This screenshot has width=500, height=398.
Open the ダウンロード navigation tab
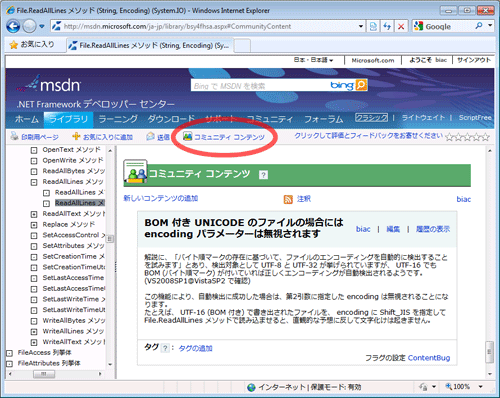tap(171, 119)
